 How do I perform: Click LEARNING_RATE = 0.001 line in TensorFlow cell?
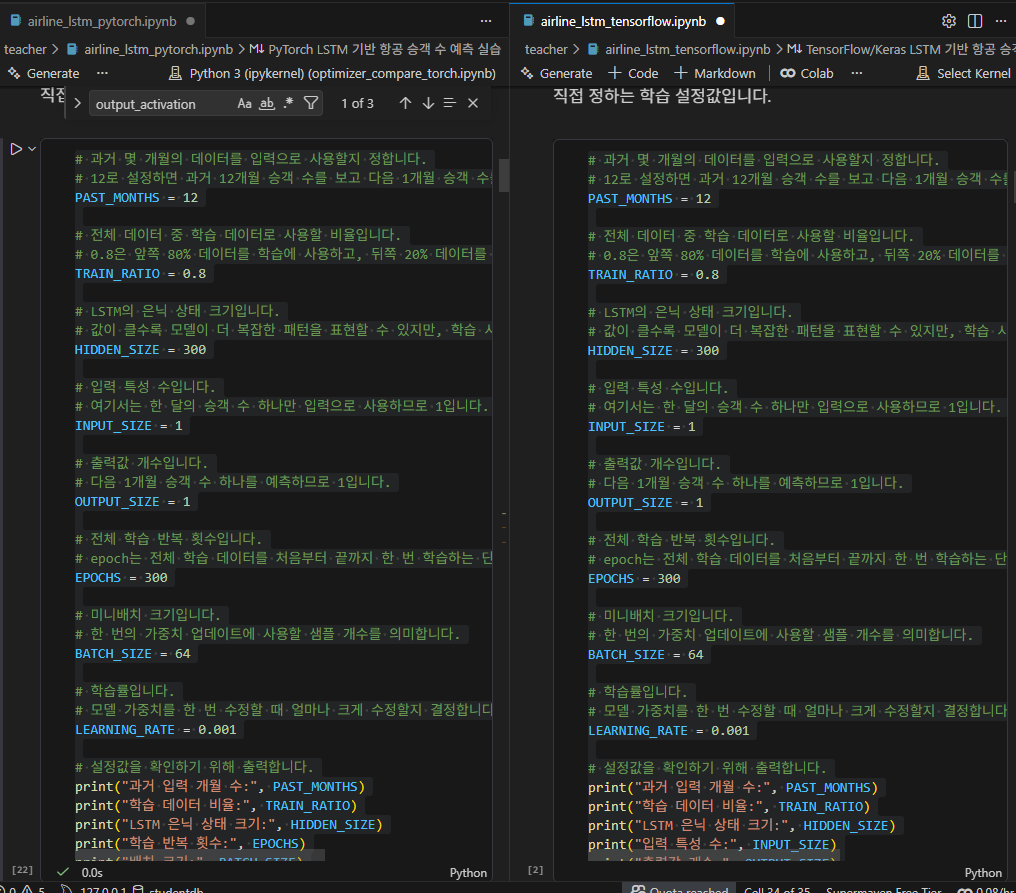pyautogui.click(x=669, y=731)
